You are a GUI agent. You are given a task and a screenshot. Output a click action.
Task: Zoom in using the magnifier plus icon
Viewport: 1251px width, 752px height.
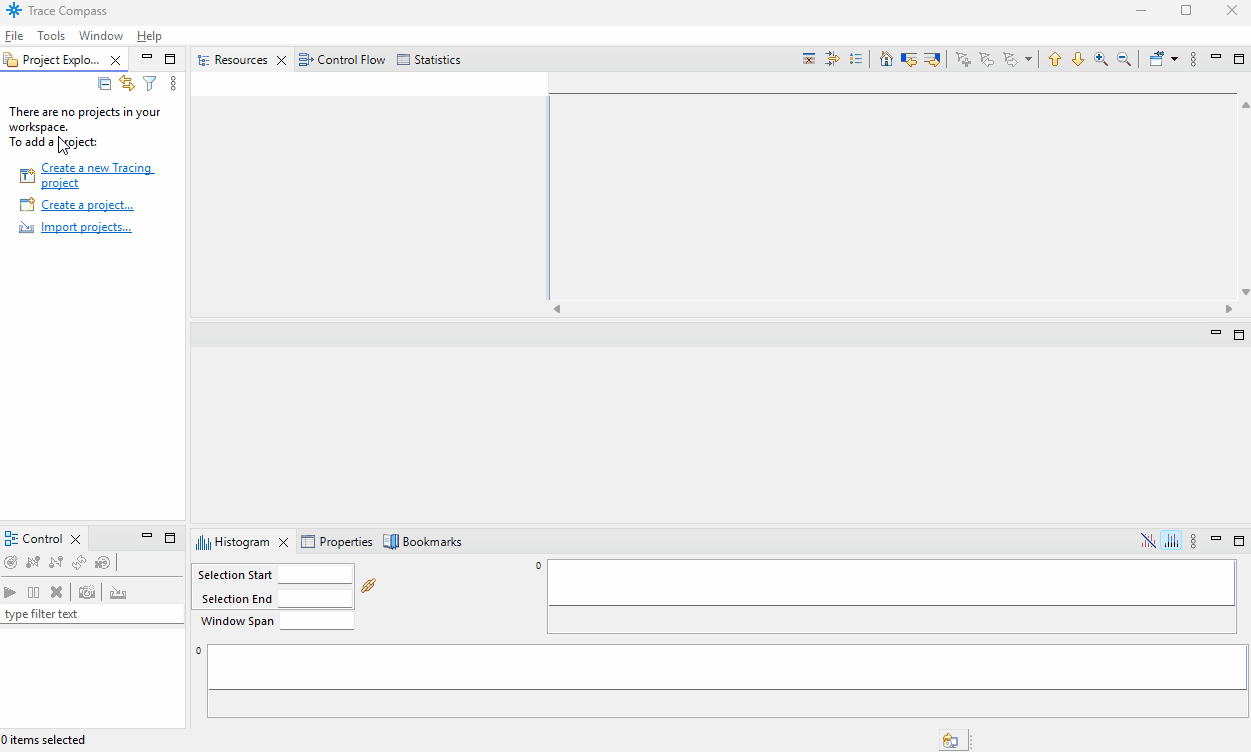tap(1101, 60)
